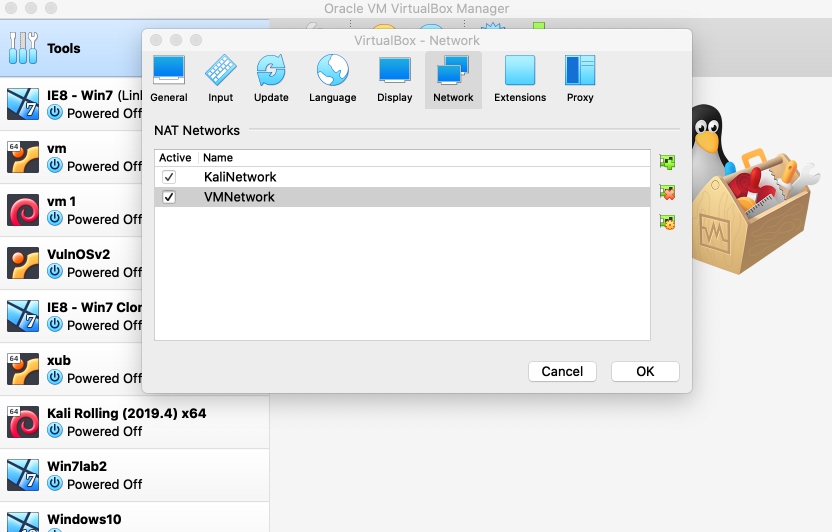Click xub Powered Off status icon
This screenshot has width=832, height=532.
point(55,378)
